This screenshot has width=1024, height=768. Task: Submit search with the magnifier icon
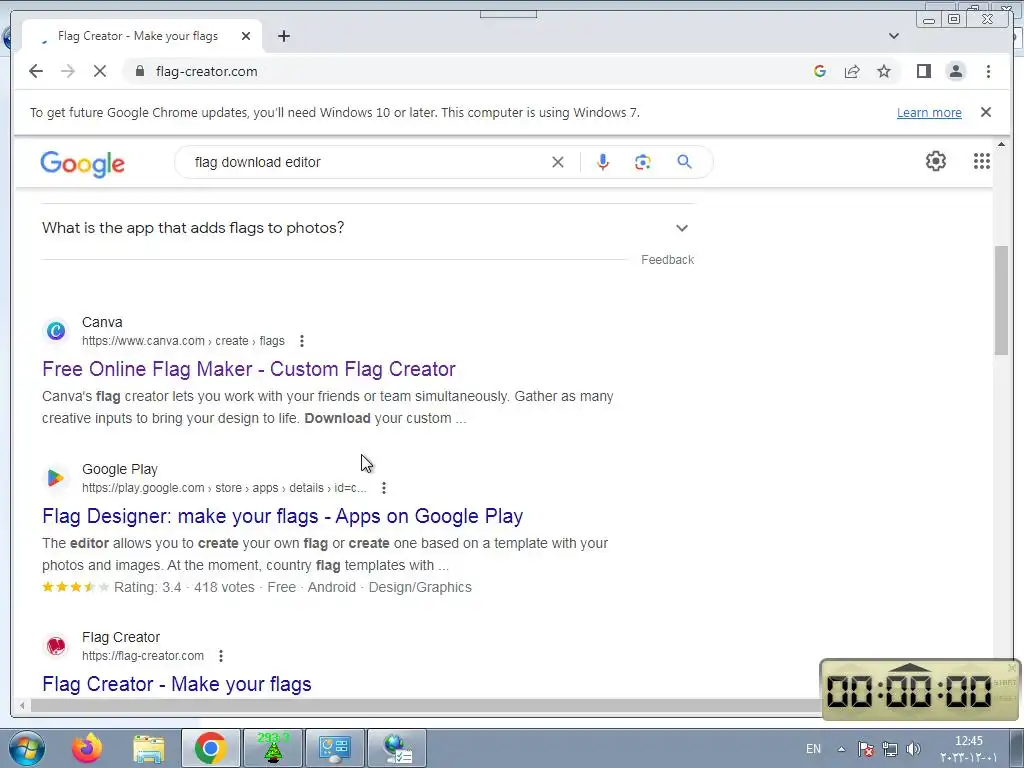pos(684,162)
